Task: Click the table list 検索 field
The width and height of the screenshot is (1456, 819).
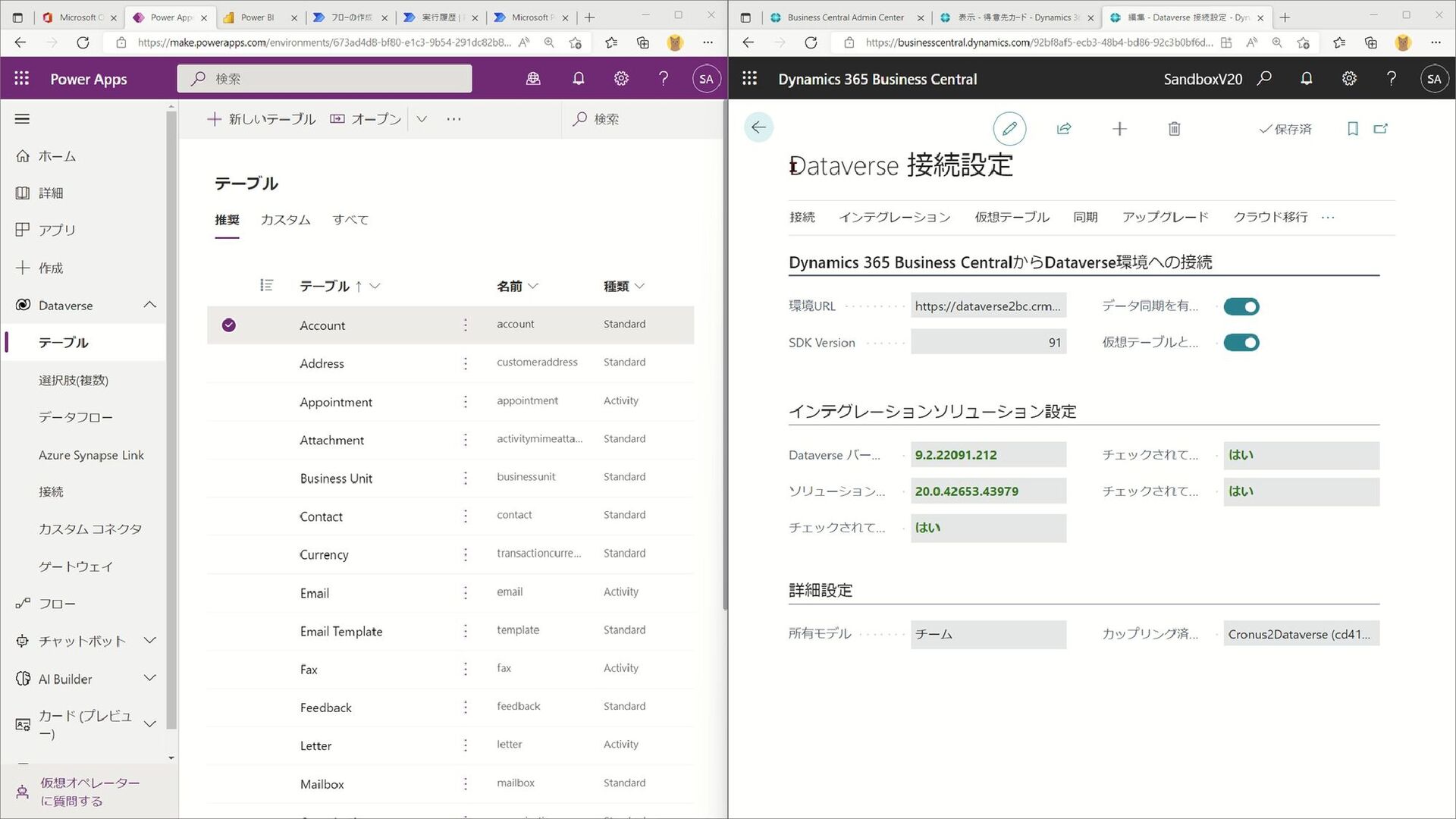Action: pyautogui.click(x=642, y=119)
